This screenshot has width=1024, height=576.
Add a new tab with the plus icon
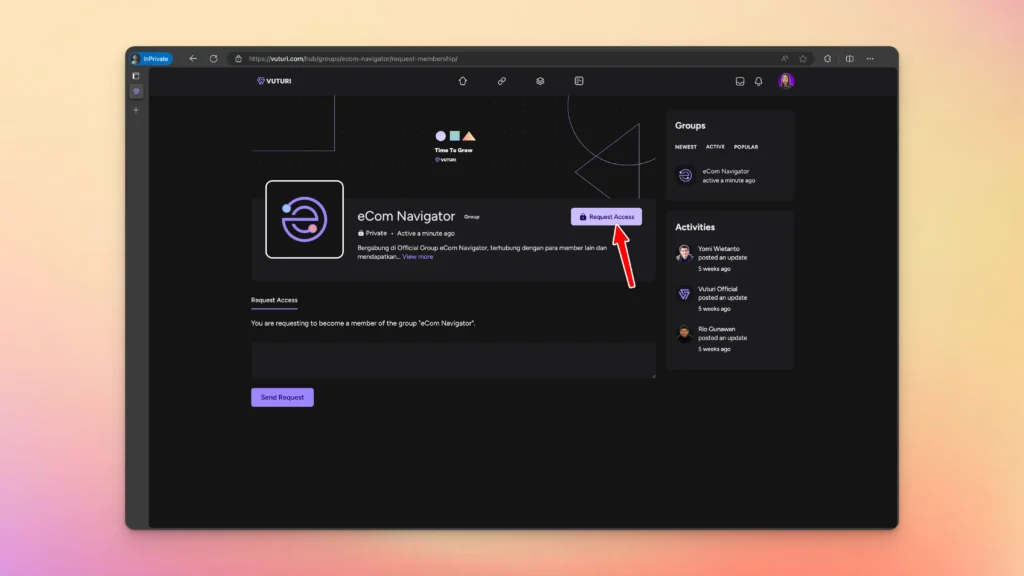(x=136, y=110)
